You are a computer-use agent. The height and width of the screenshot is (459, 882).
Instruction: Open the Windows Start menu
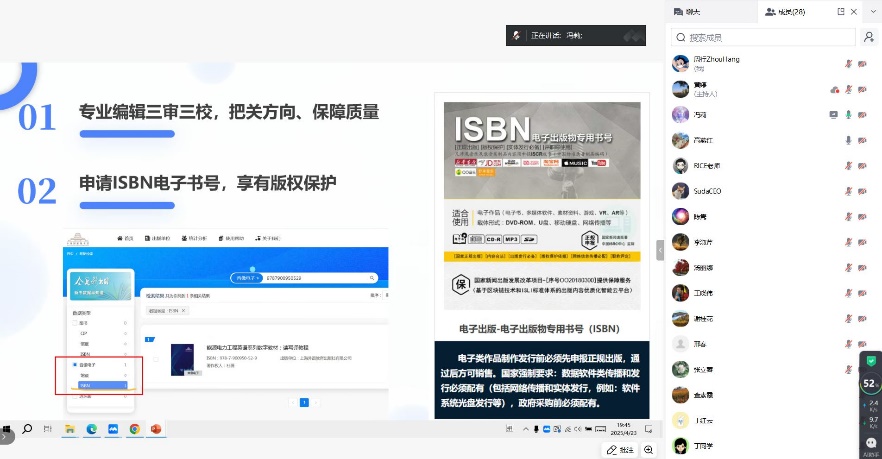(7, 429)
